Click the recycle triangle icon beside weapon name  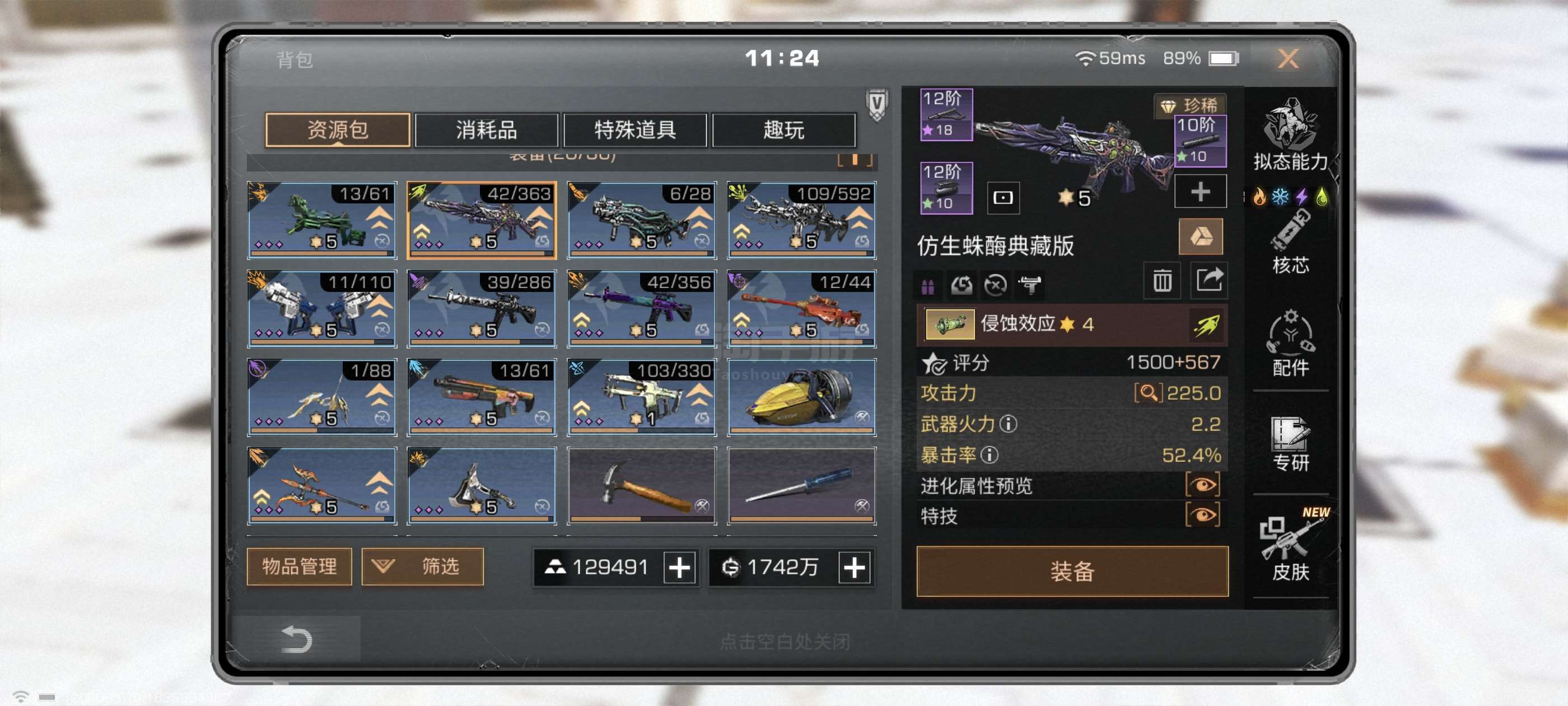(x=1200, y=236)
